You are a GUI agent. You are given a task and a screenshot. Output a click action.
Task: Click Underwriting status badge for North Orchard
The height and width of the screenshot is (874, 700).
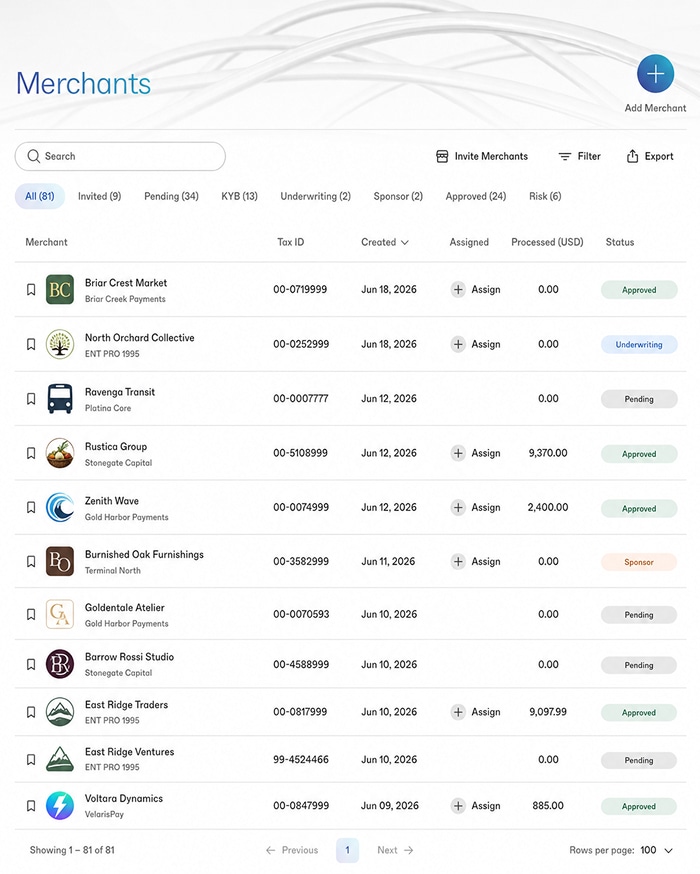click(x=639, y=344)
